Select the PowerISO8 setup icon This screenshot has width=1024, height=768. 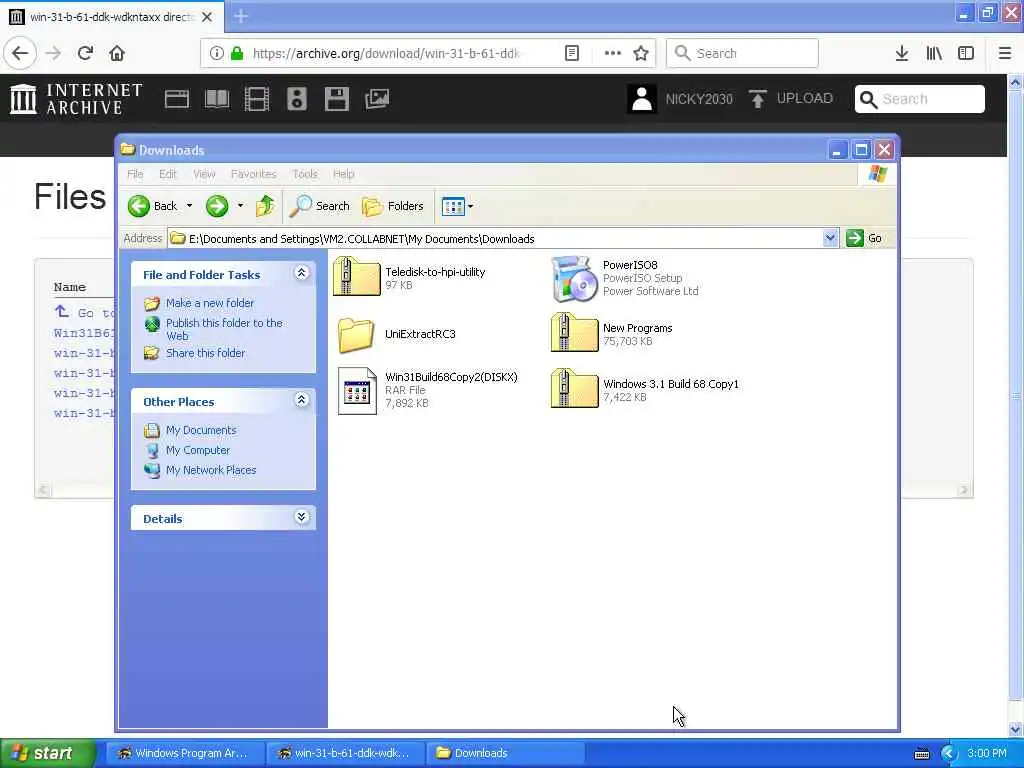pyautogui.click(x=574, y=279)
